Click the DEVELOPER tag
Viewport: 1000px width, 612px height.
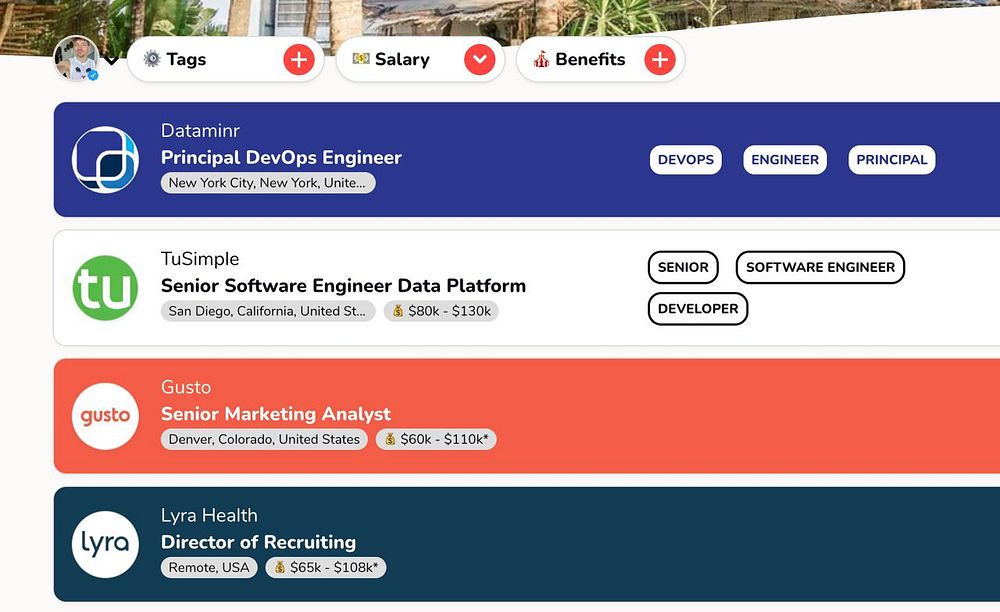pyautogui.click(x=698, y=309)
